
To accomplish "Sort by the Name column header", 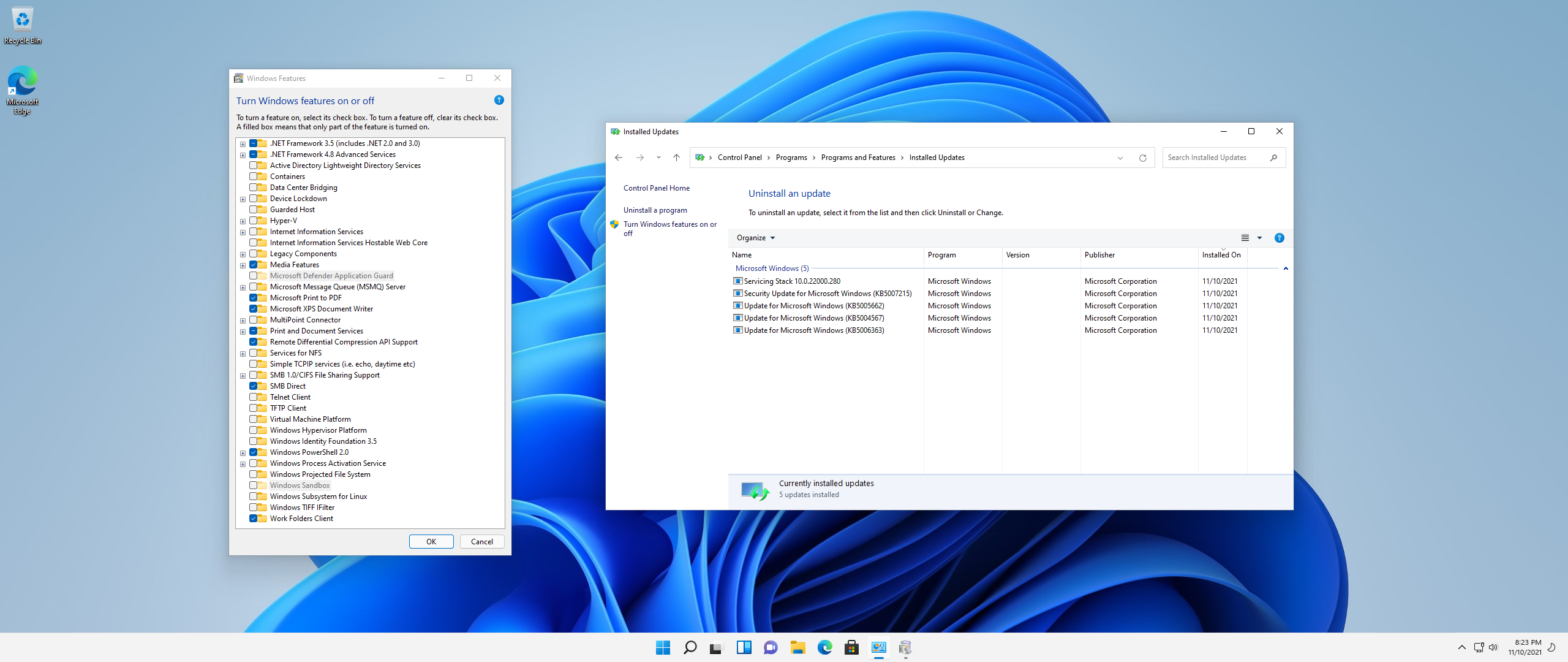I will point(826,255).
